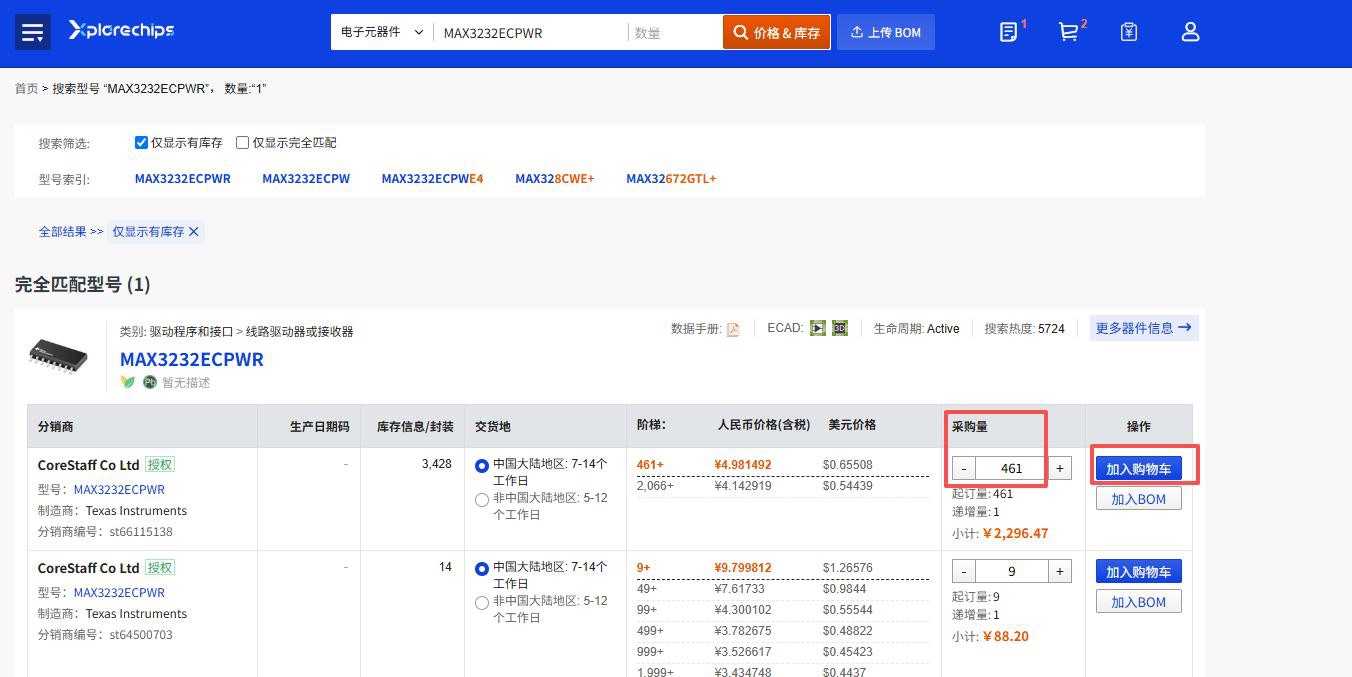Select MAX328CWE+ in the 型号索引 row
The height and width of the screenshot is (677, 1352).
coord(555,178)
